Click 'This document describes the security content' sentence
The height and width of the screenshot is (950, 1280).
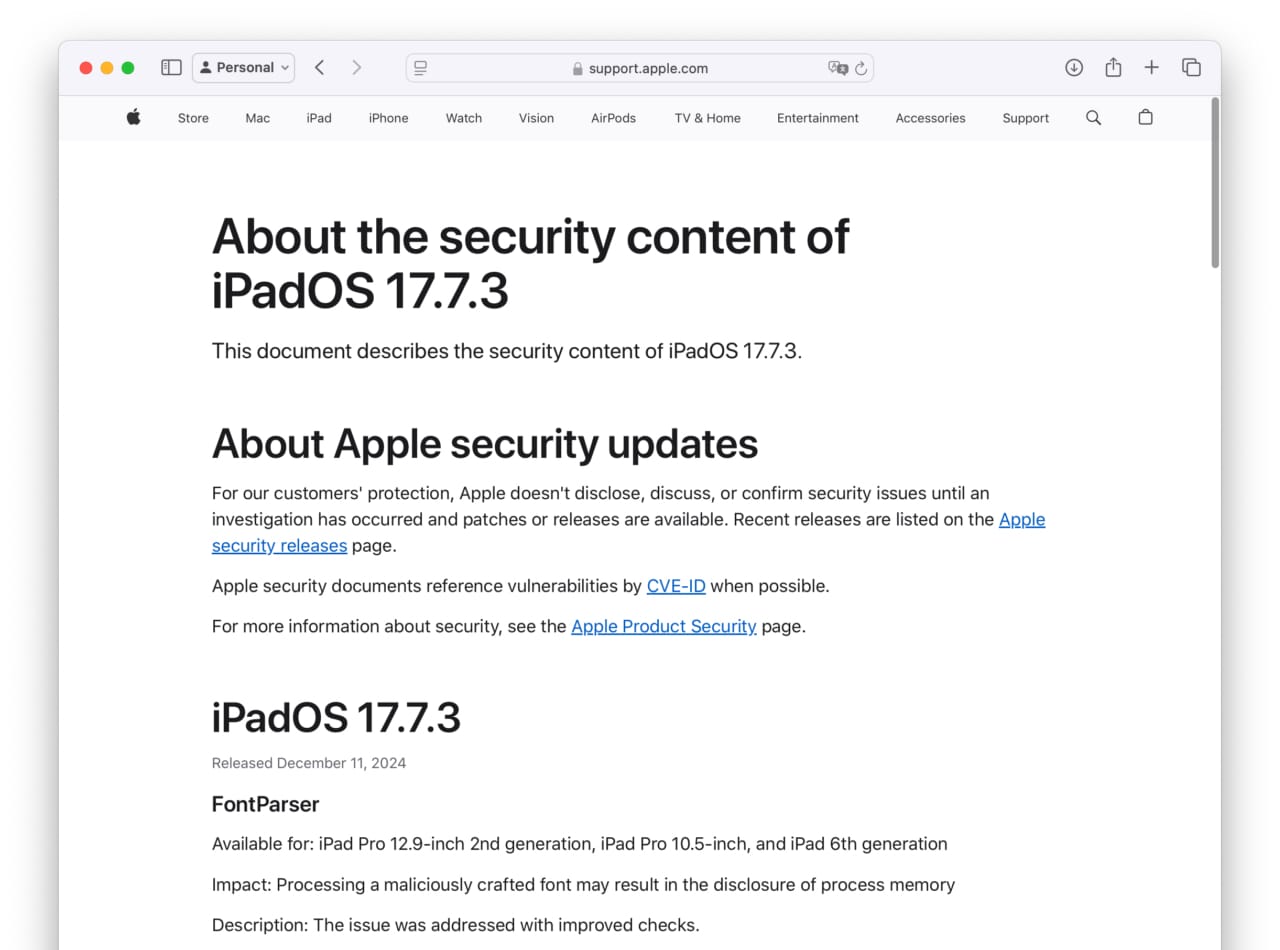[x=507, y=351]
